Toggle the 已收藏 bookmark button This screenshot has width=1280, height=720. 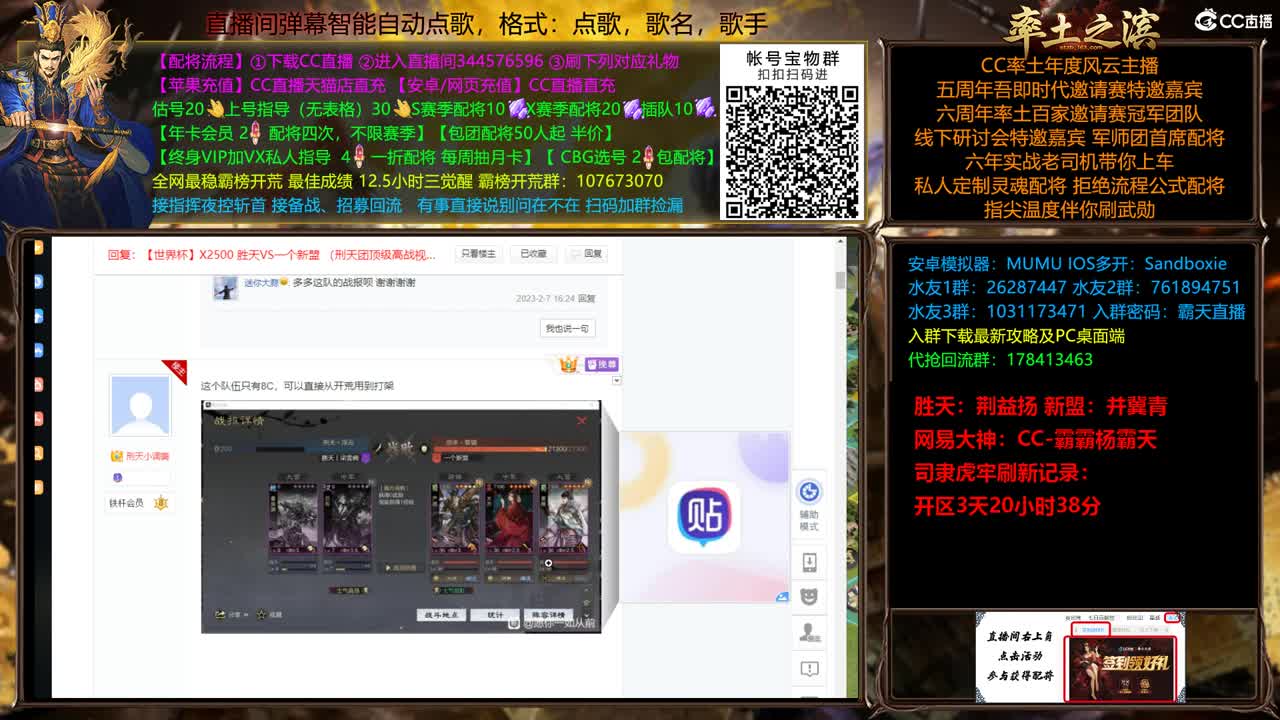(x=533, y=254)
